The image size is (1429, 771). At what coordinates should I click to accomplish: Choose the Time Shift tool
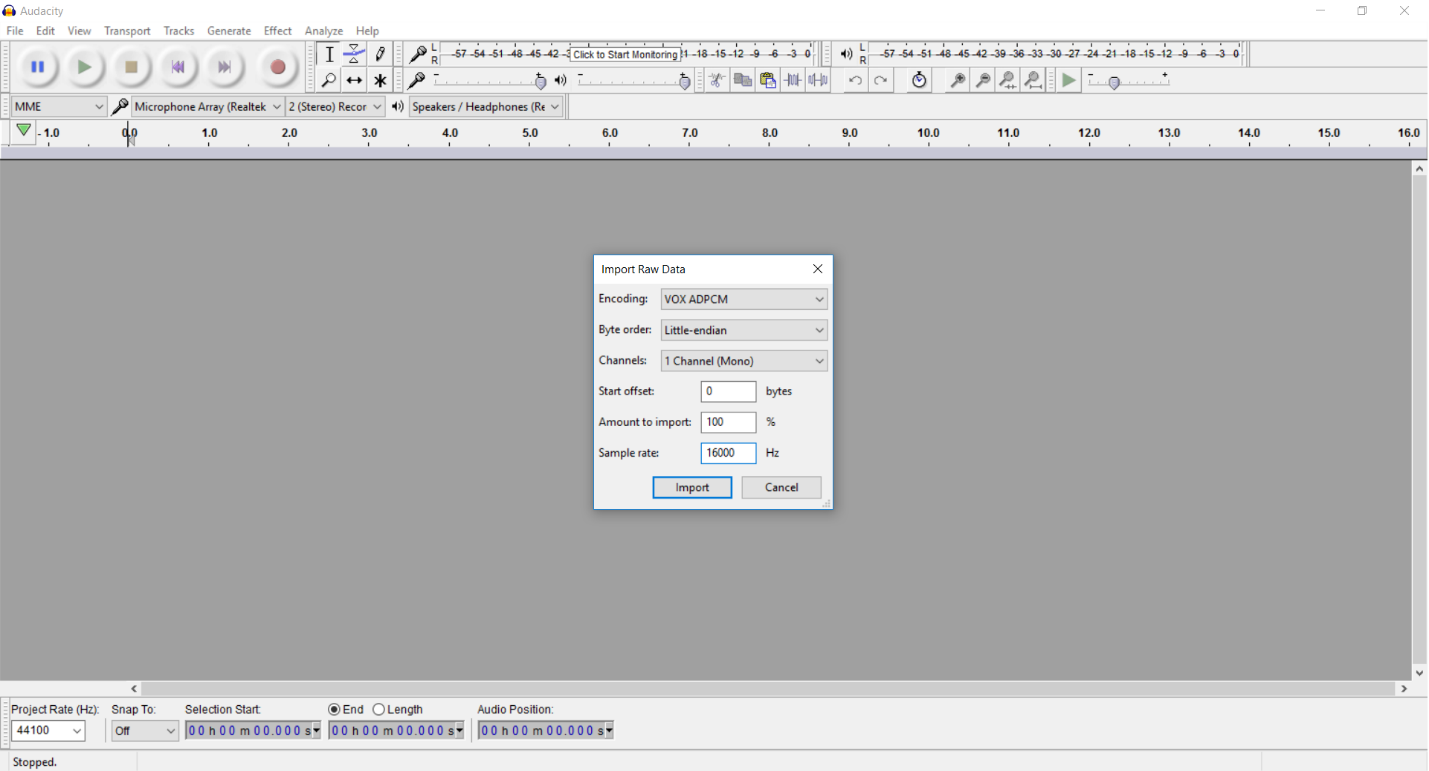(354, 81)
